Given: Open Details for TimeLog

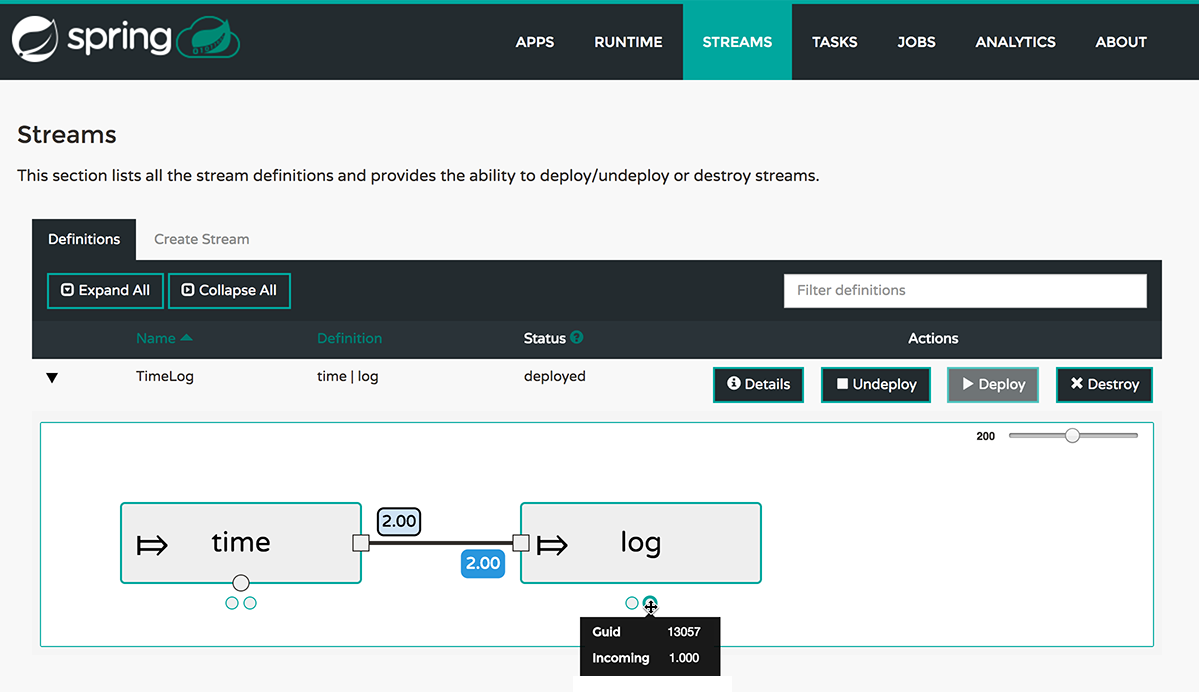Looking at the screenshot, I should 759,385.
